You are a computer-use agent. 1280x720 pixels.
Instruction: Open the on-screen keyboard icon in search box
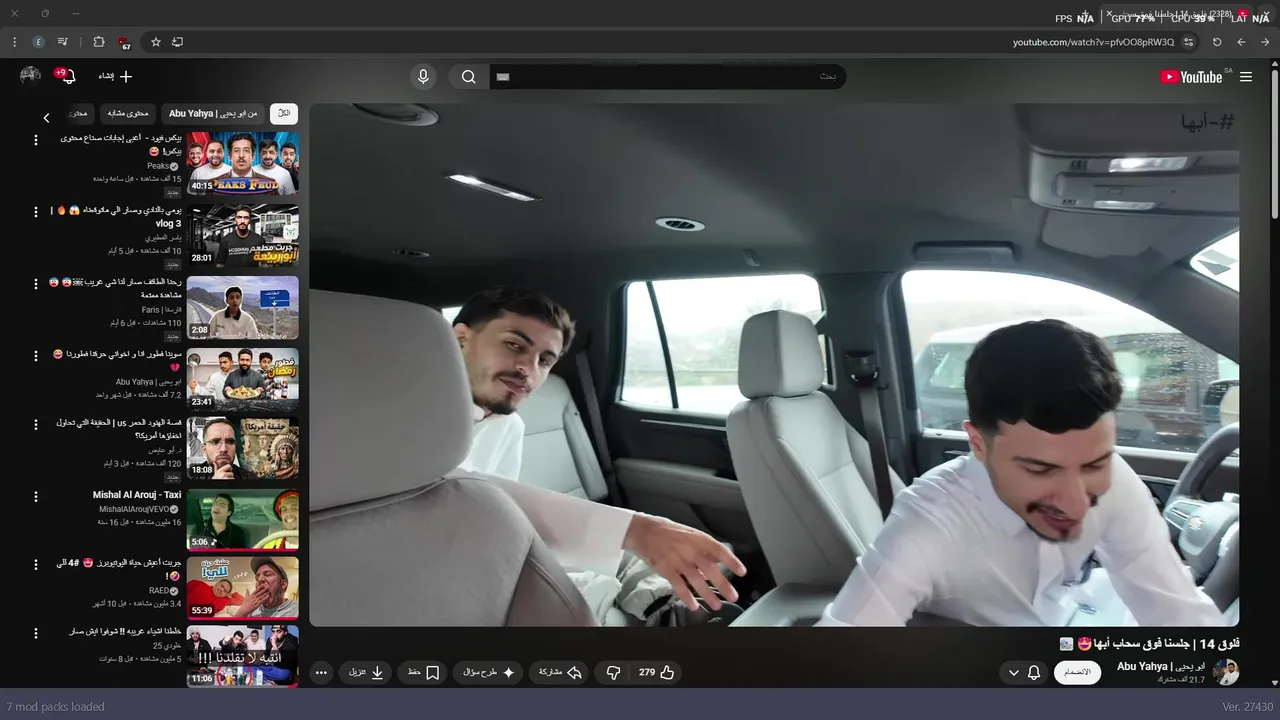(503, 77)
